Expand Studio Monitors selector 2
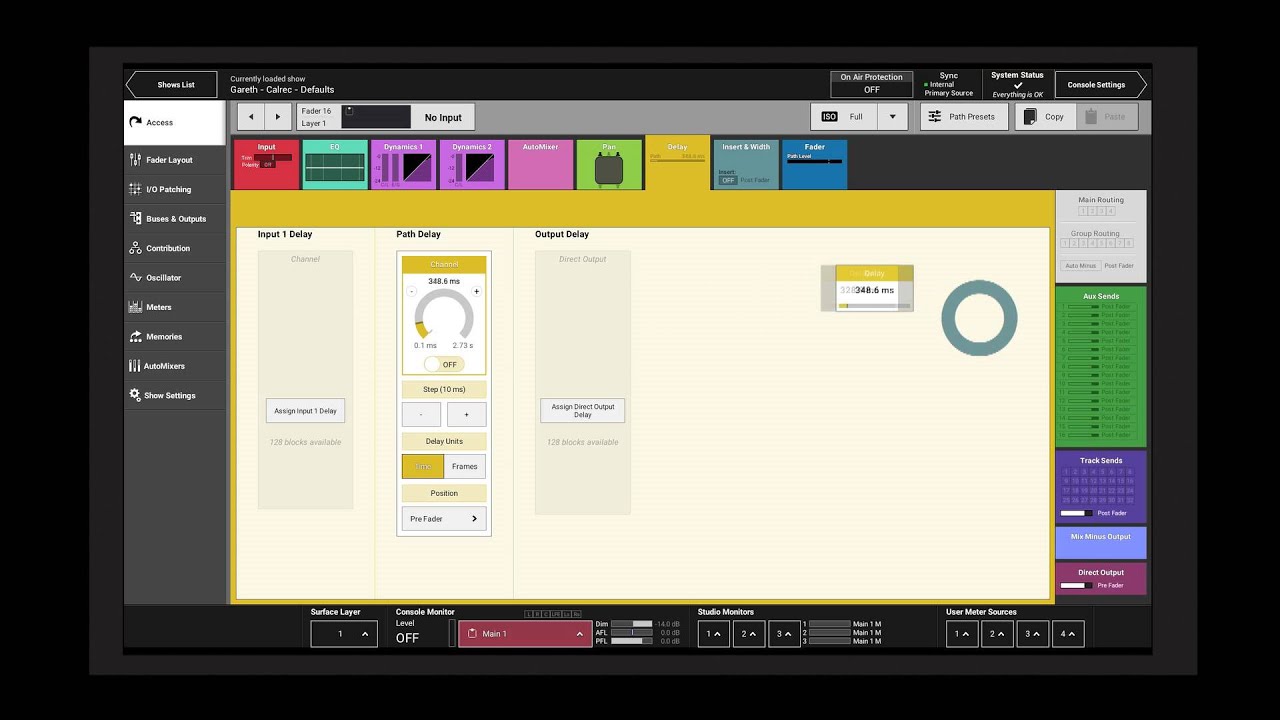 (749, 634)
